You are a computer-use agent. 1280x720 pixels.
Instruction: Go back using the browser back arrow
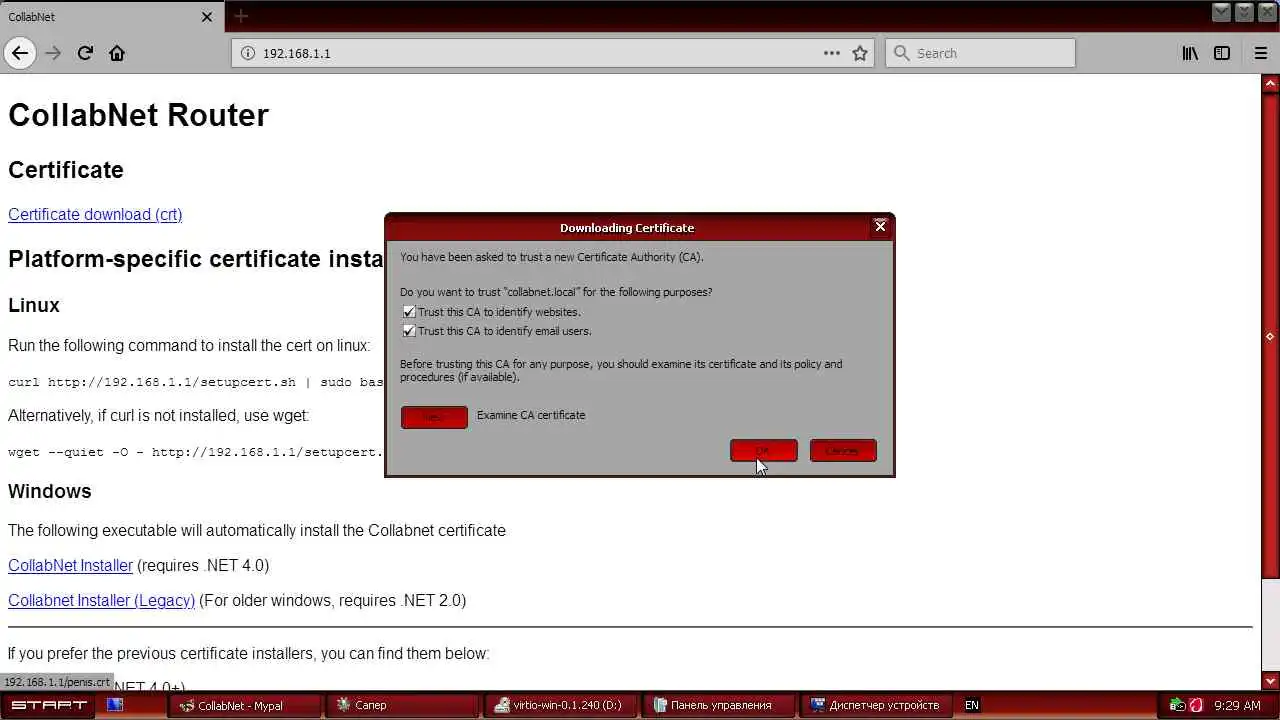pyautogui.click(x=20, y=53)
